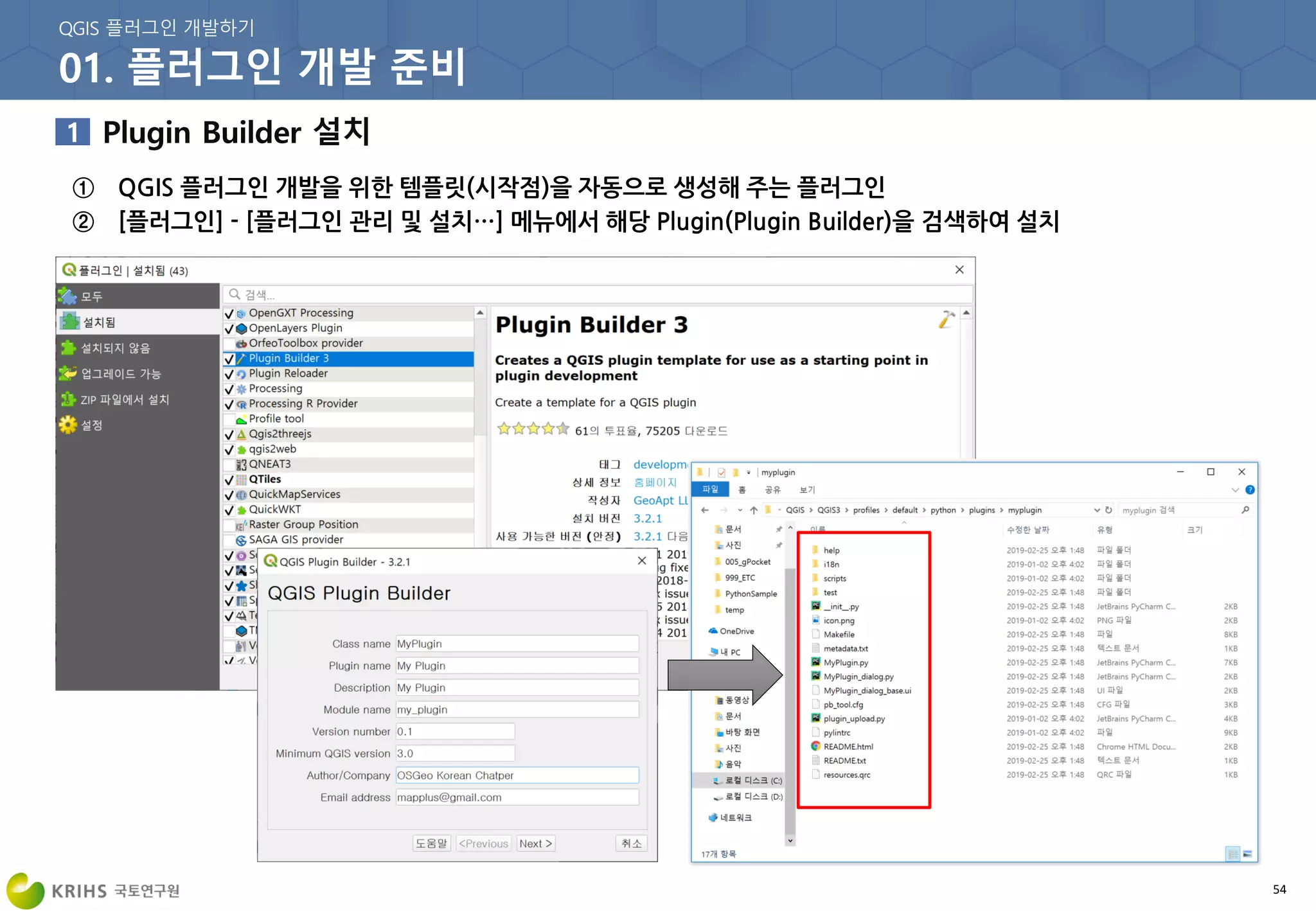Click the SAGA GIS provider icon
The height and width of the screenshot is (911, 1316).
click(x=242, y=540)
